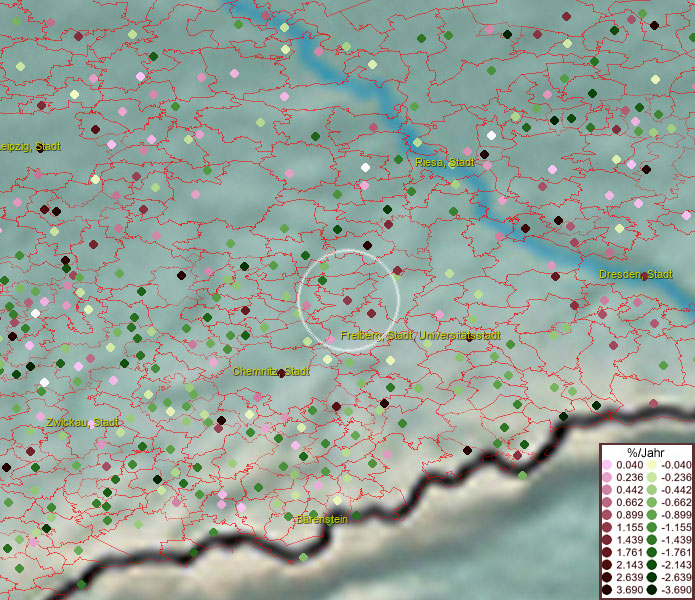The image size is (695, 600).
Task: Click the Freiberg, Stadt, Universitätsstadt label
Action: pyautogui.click(x=420, y=335)
